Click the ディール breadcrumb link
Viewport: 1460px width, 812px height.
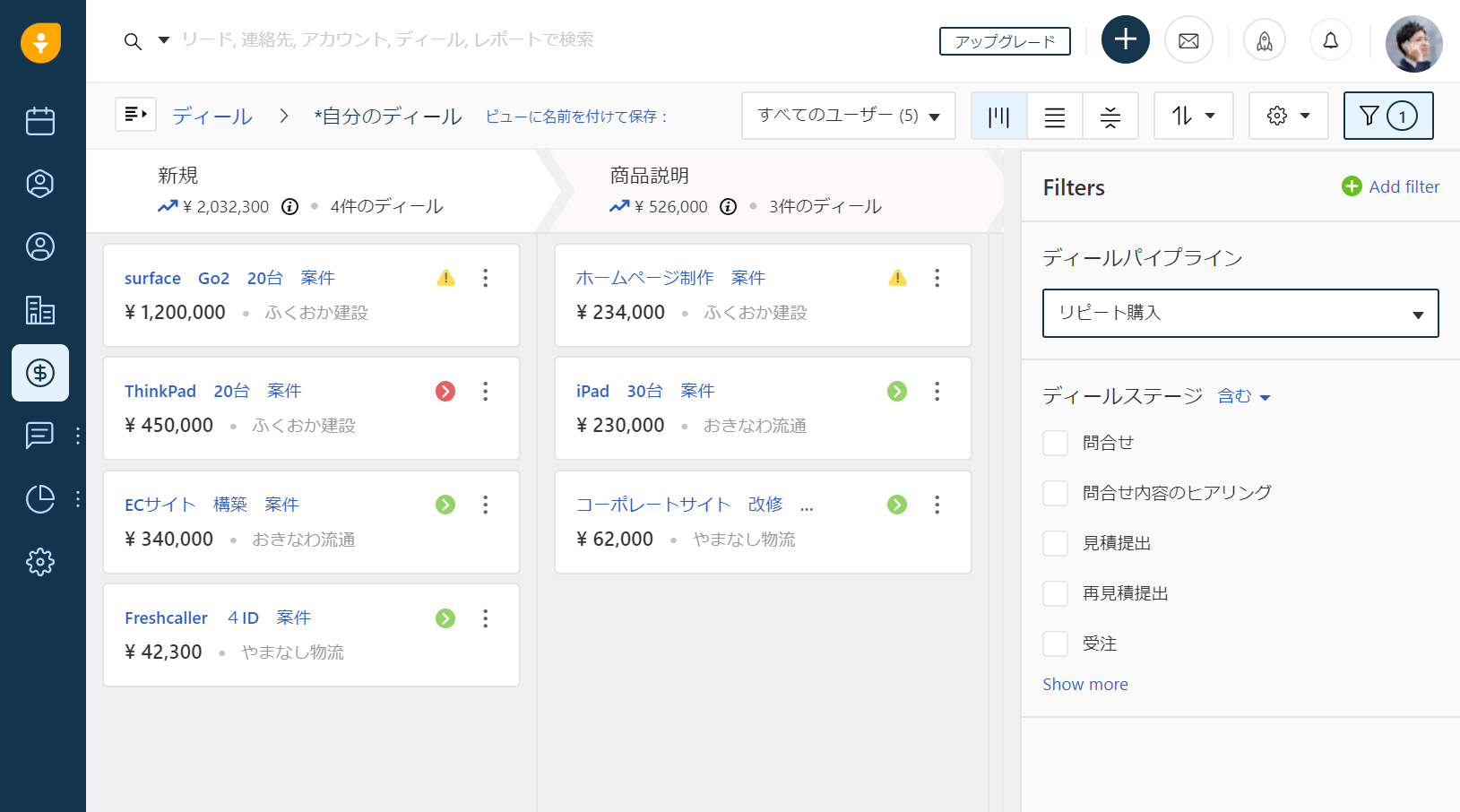click(x=212, y=117)
